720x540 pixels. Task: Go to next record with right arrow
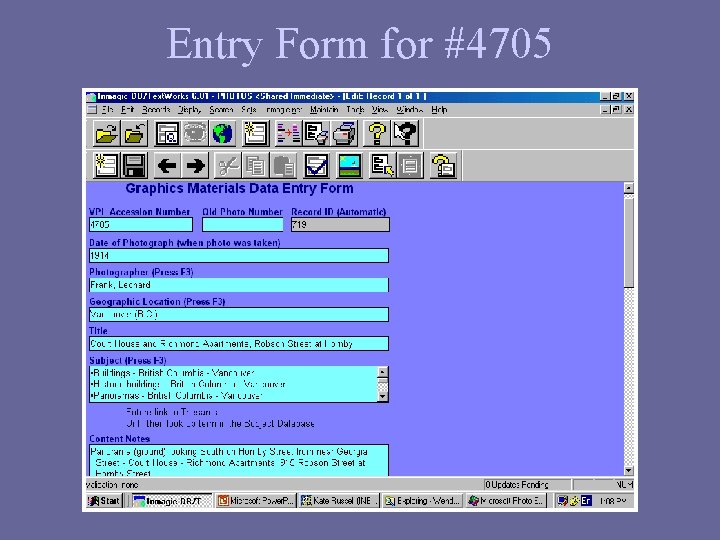click(195, 165)
